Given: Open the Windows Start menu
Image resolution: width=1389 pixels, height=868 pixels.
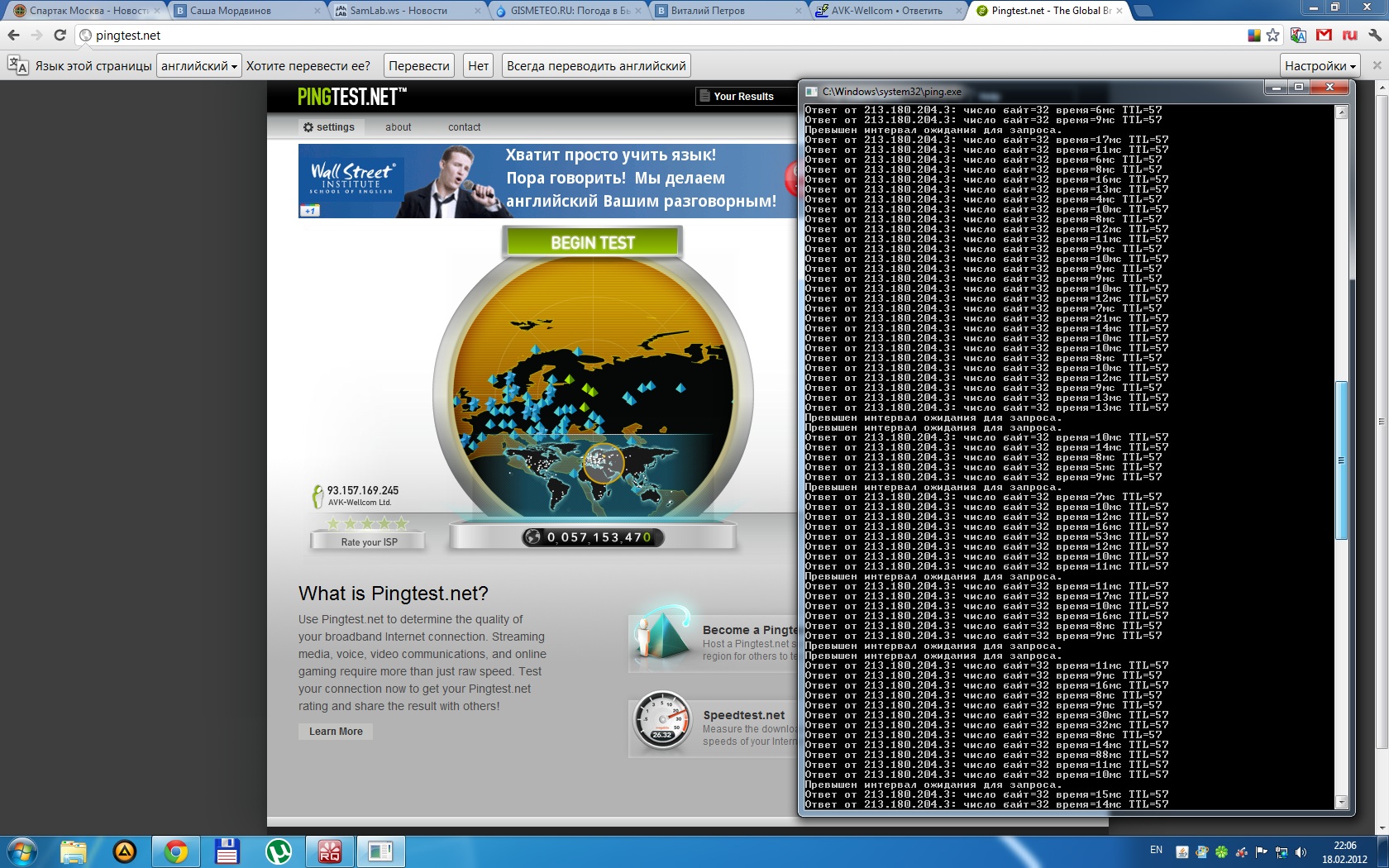Looking at the screenshot, I should tap(21, 851).
